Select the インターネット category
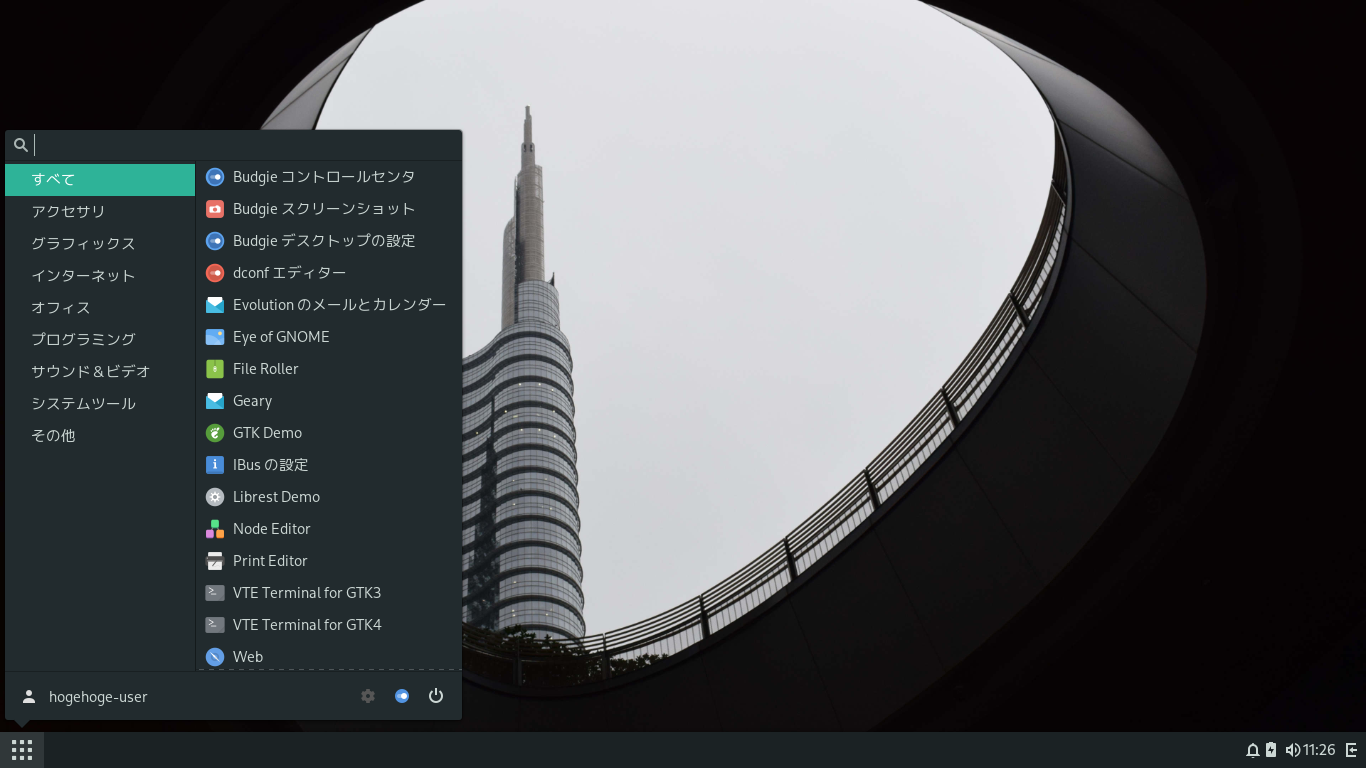The height and width of the screenshot is (768, 1366). coord(100,276)
